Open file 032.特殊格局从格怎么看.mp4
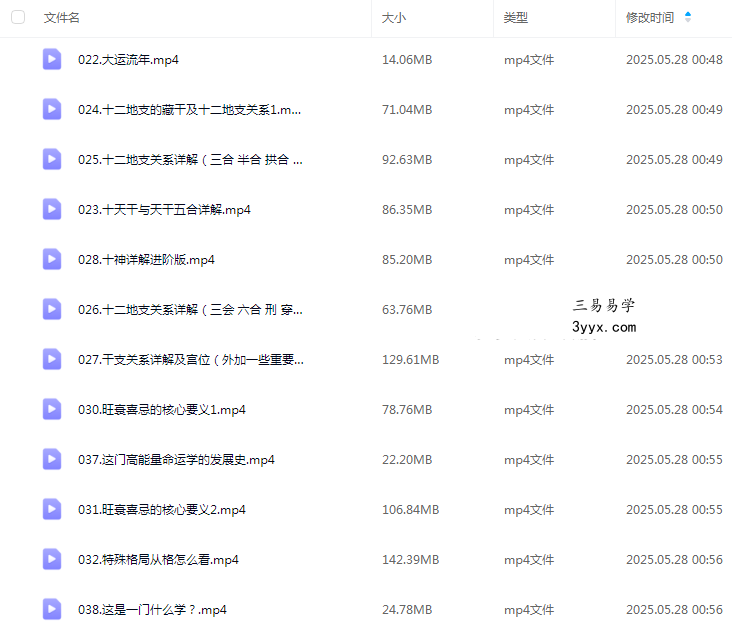 (158, 560)
